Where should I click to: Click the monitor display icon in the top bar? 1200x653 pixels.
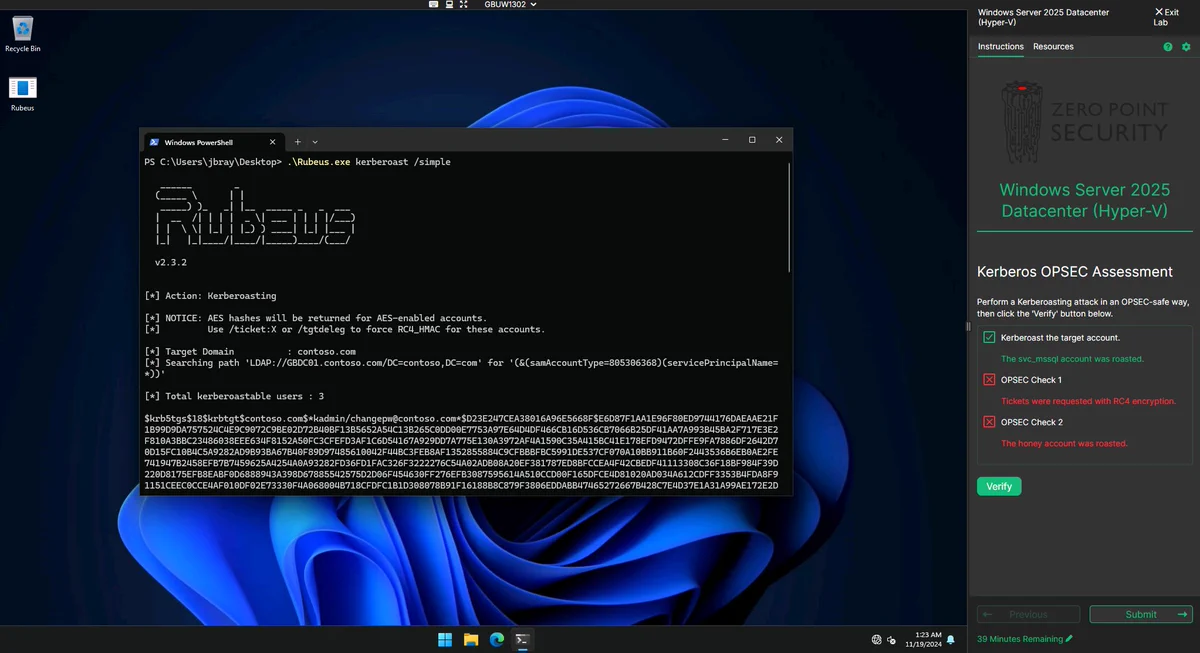point(448,5)
